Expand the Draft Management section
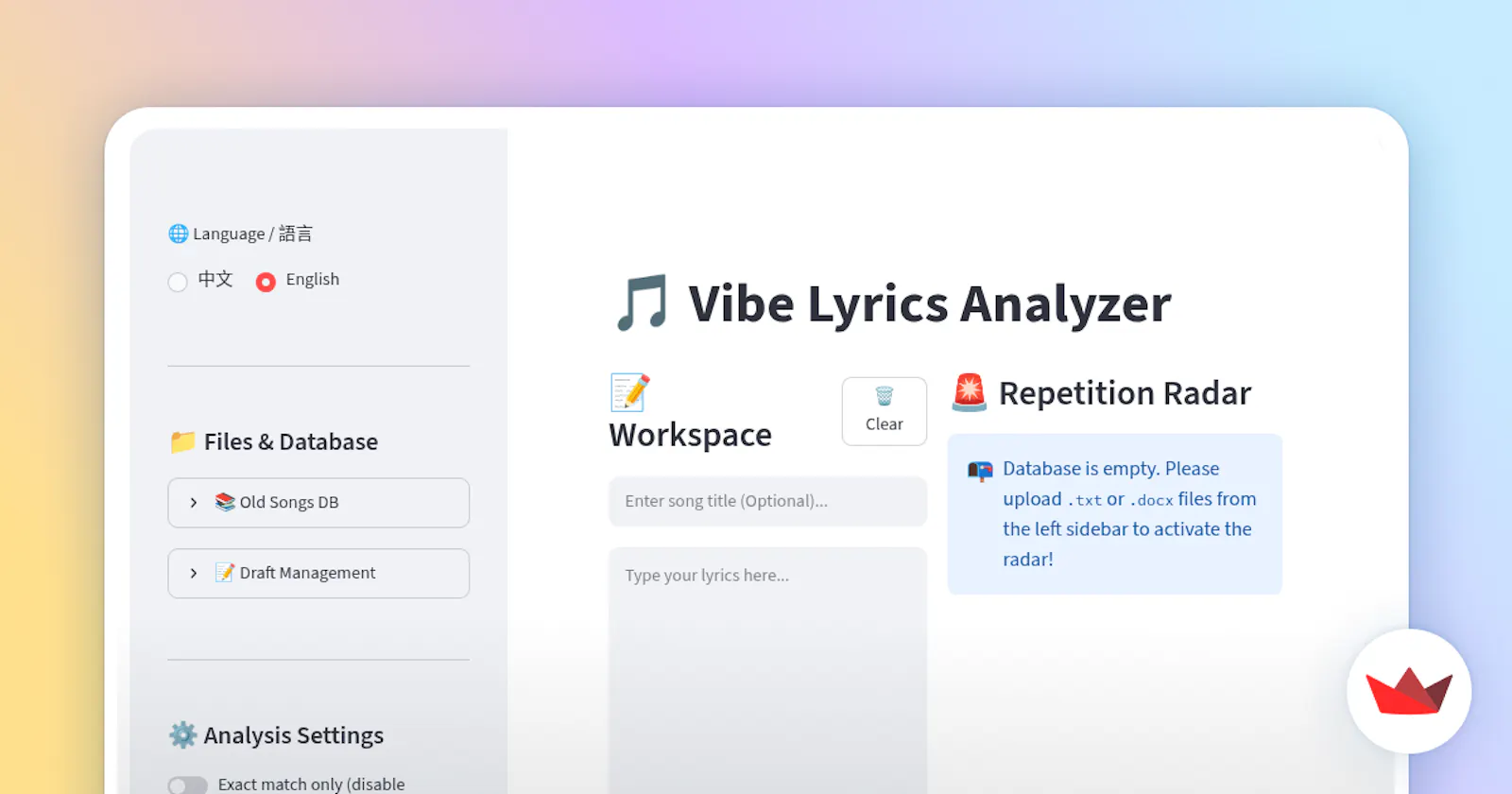Image resolution: width=1512 pixels, height=794 pixels. click(318, 574)
